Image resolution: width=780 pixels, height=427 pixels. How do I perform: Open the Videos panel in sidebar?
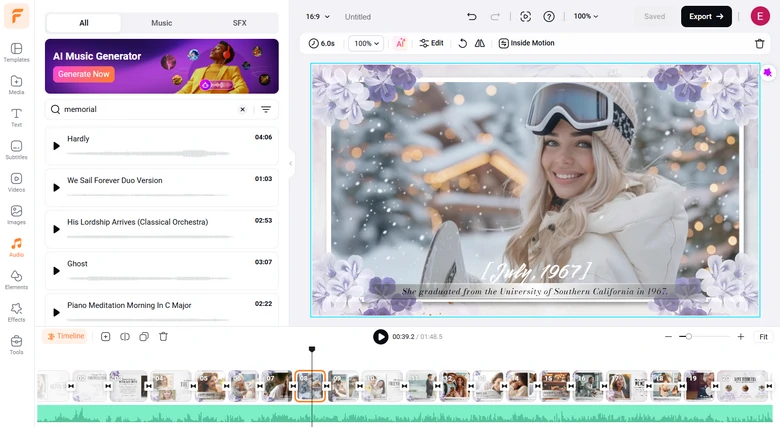pyautogui.click(x=16, y=182)
